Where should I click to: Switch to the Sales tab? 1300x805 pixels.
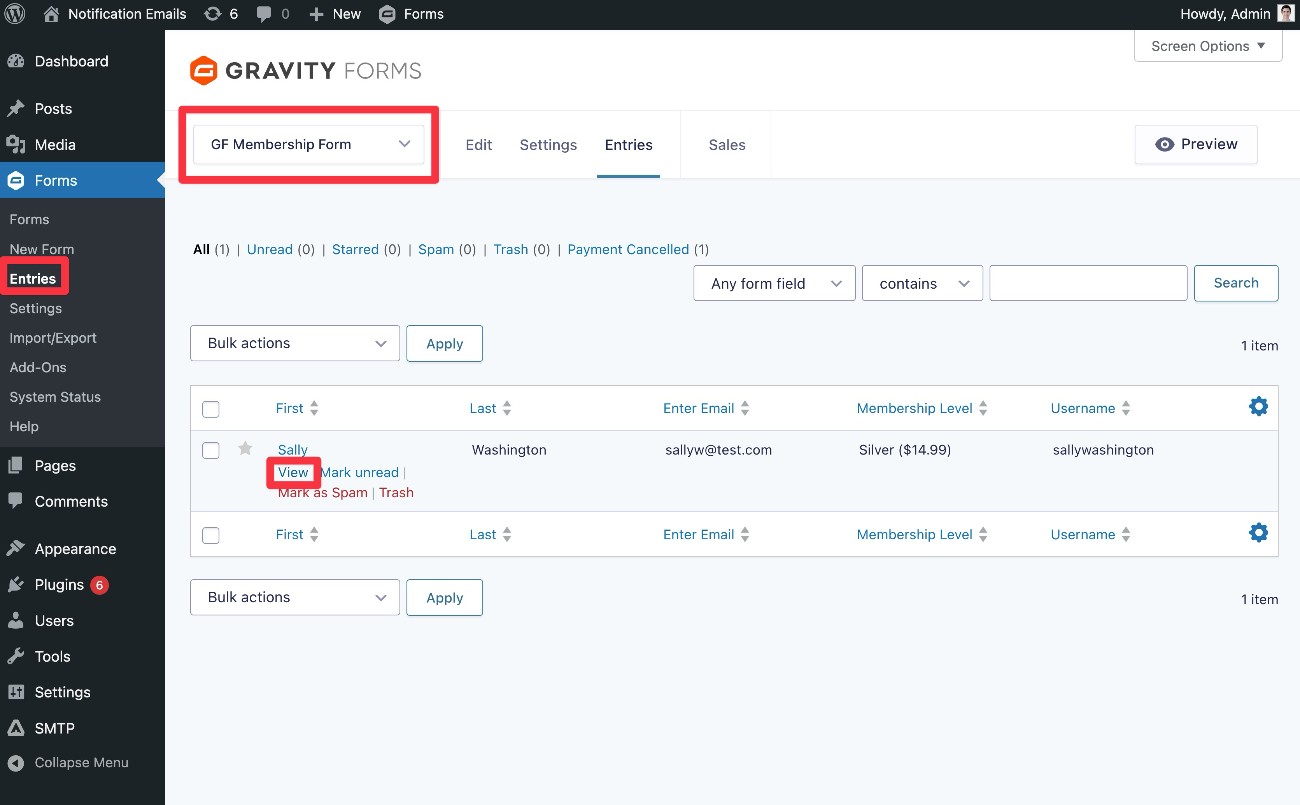click(x=727, y=145)
